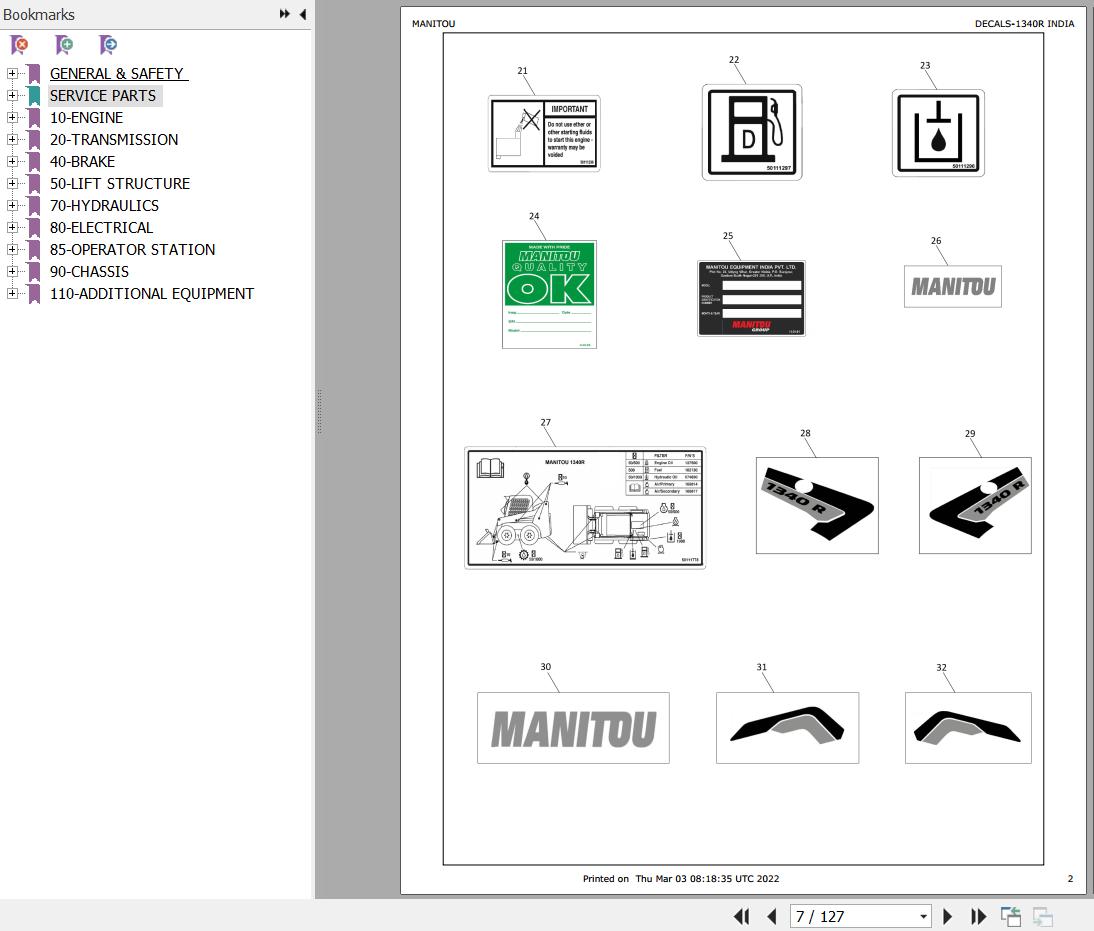Click decal 32 black and grey stripe
The width and height of the screenshot is (1094, 931).
click(x=968, y=728)
